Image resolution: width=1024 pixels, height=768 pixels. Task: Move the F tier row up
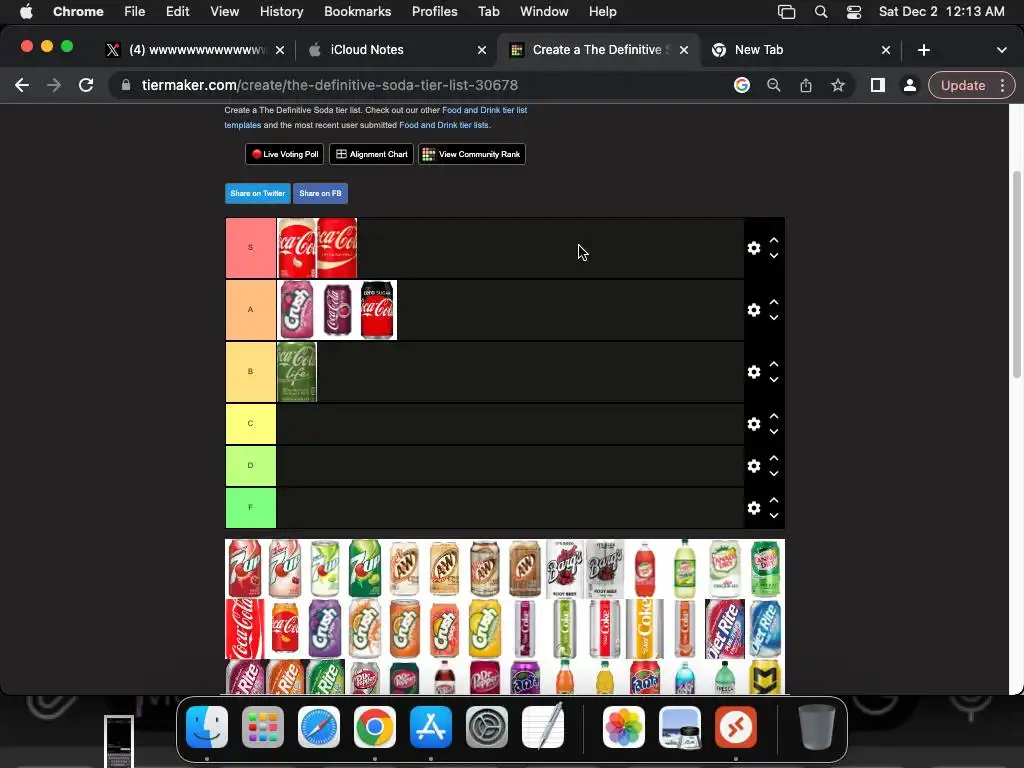(x=774, y=500)
